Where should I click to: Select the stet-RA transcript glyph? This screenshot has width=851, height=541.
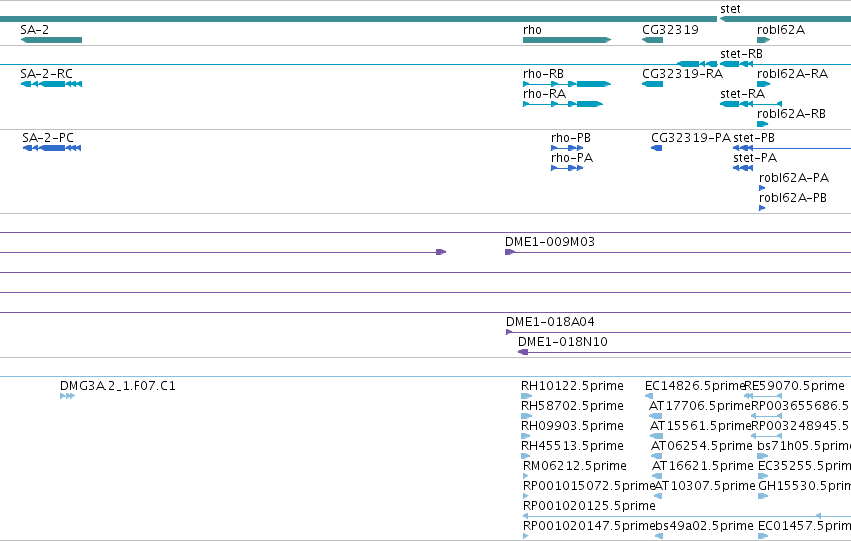(751, 104)
